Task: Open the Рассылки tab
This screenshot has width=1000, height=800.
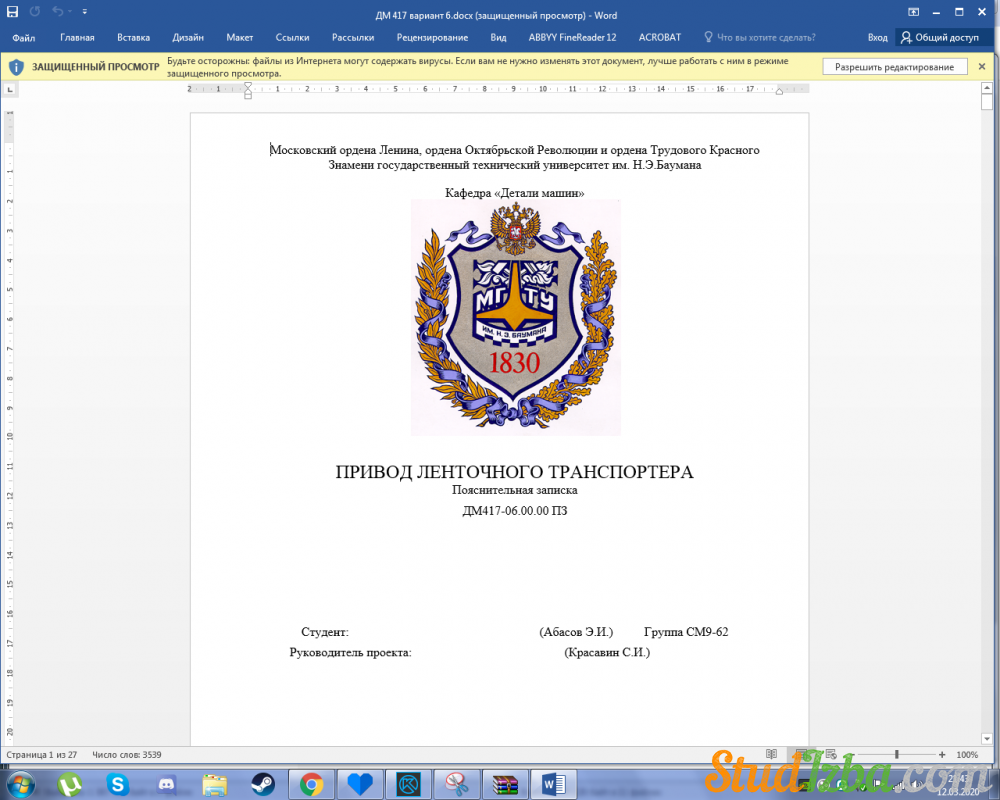Action: pyautogui.click(x=353, y=38)
